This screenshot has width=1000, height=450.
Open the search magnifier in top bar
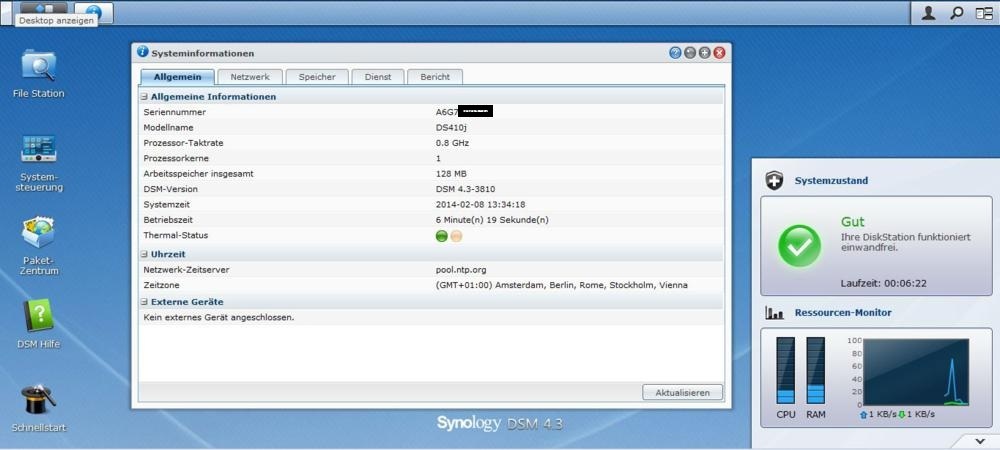click(x=956, y=13)
